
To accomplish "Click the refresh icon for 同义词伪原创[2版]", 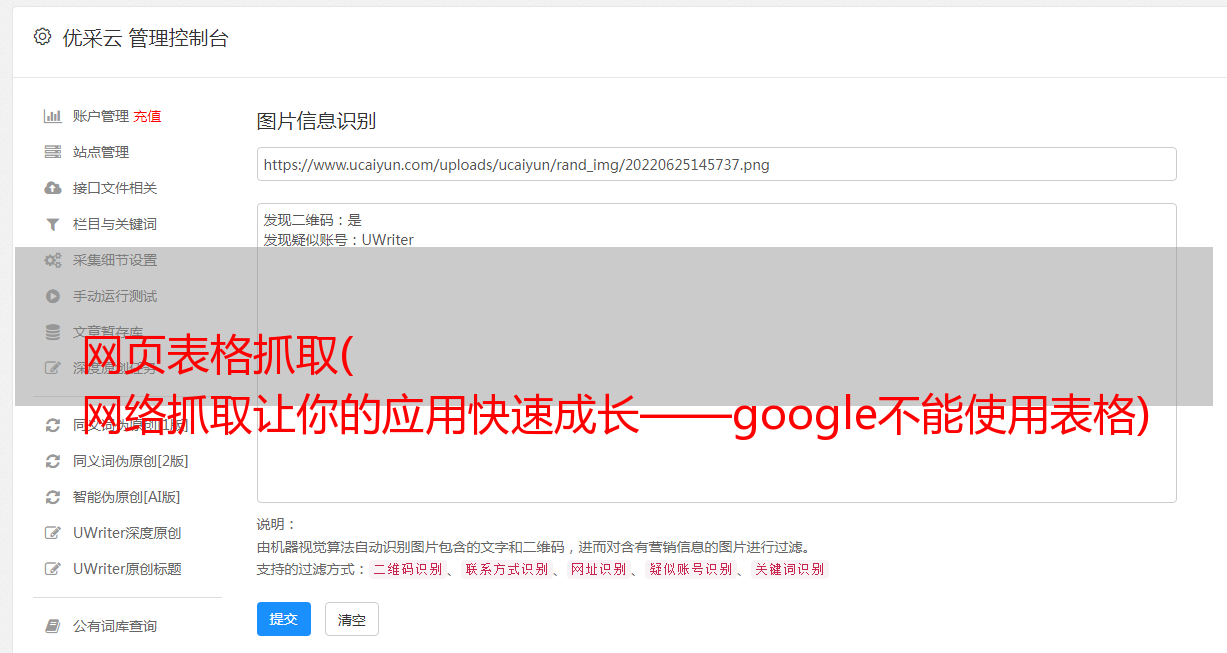I will click(x=53, y=461).
